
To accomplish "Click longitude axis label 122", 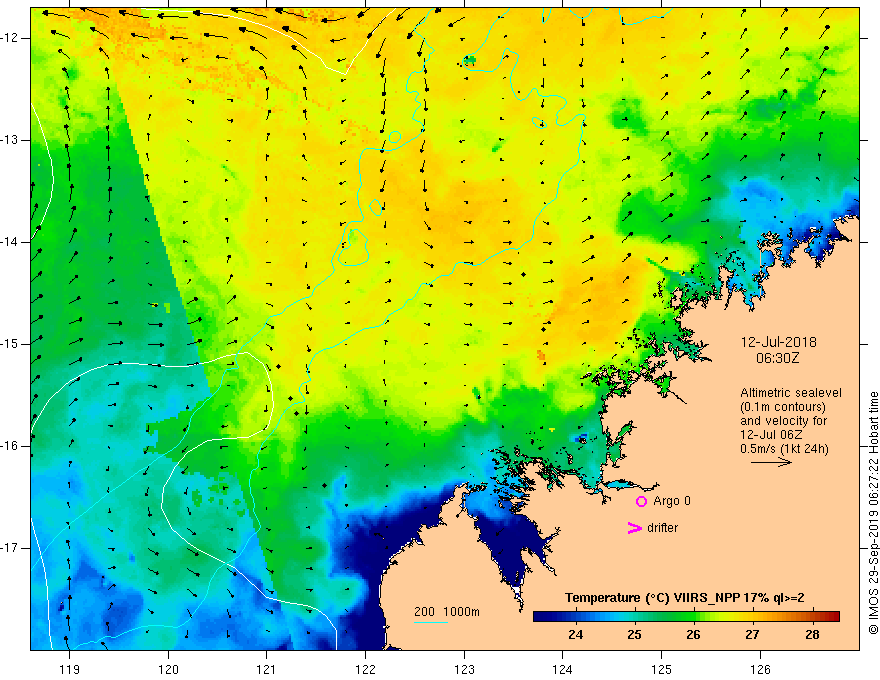I will pyautogui.click(x=365, y=669).
